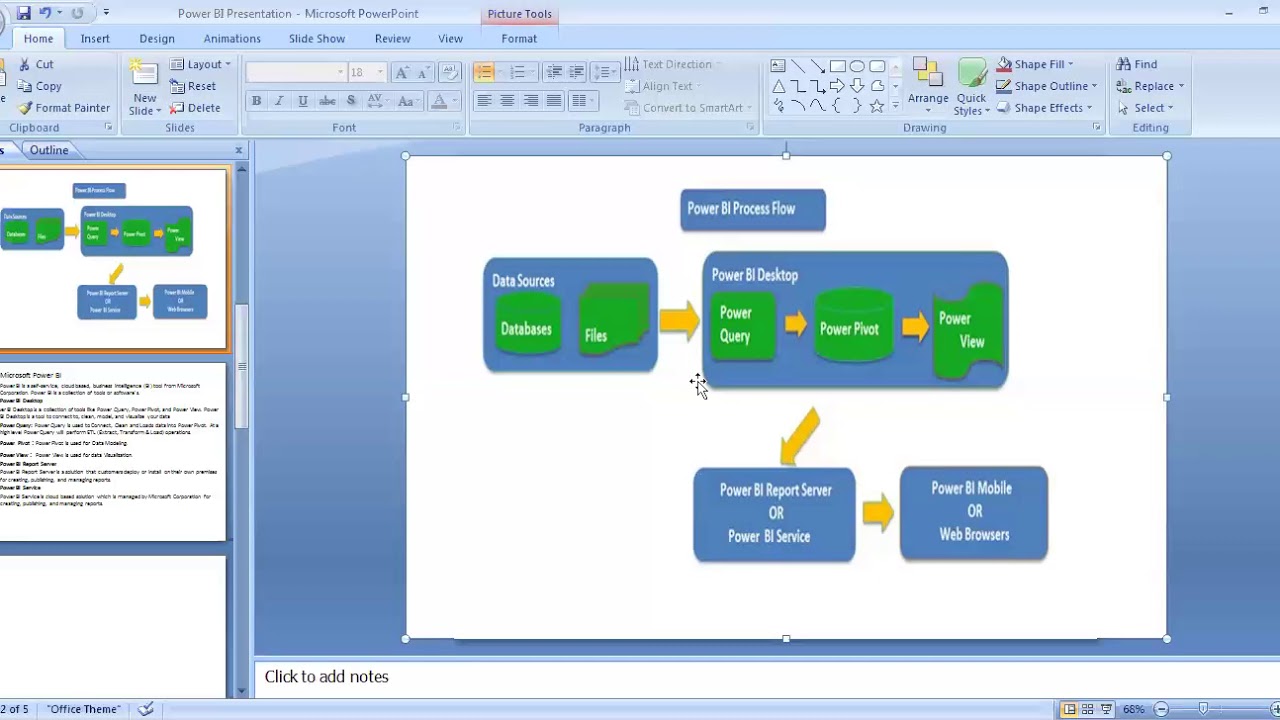Toggle bulleted list button

484,72
